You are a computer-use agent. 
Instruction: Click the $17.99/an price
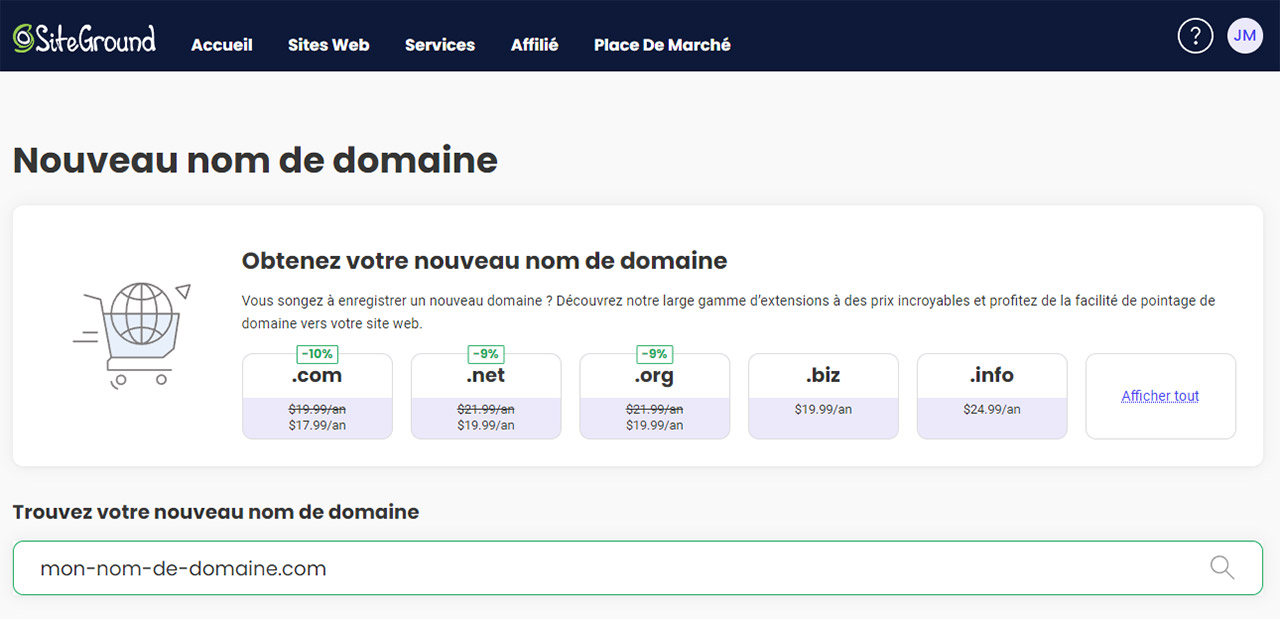[317, 425]
